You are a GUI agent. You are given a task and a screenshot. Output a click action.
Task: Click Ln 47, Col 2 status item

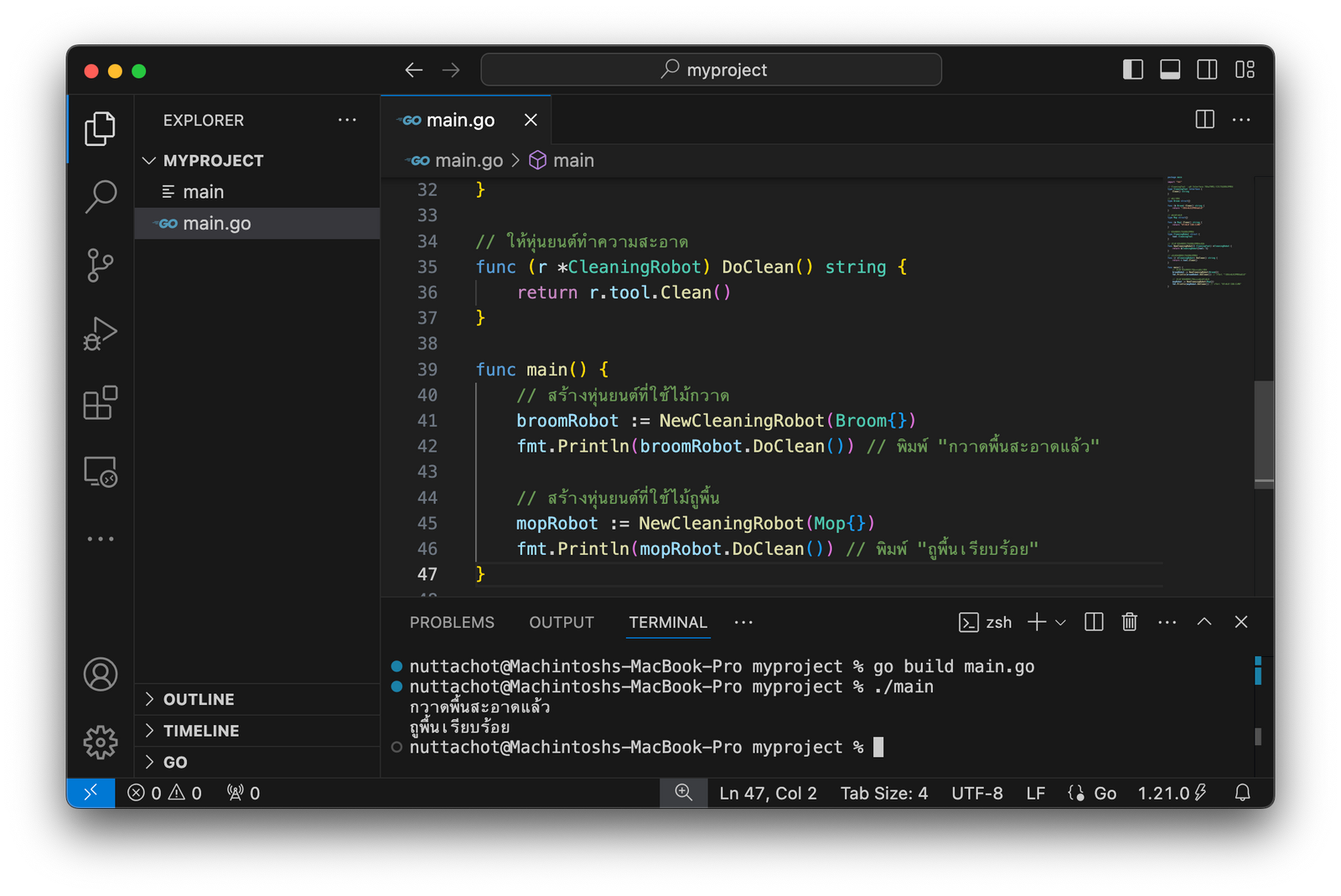point(768,793)
